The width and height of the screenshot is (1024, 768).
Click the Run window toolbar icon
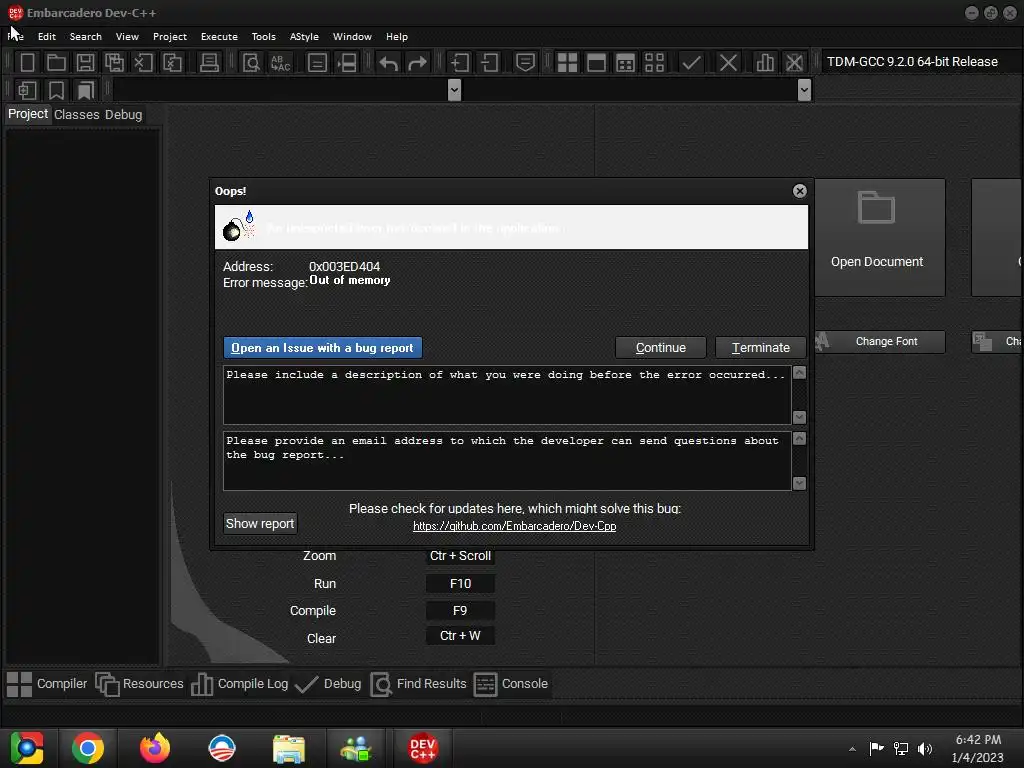596,63
